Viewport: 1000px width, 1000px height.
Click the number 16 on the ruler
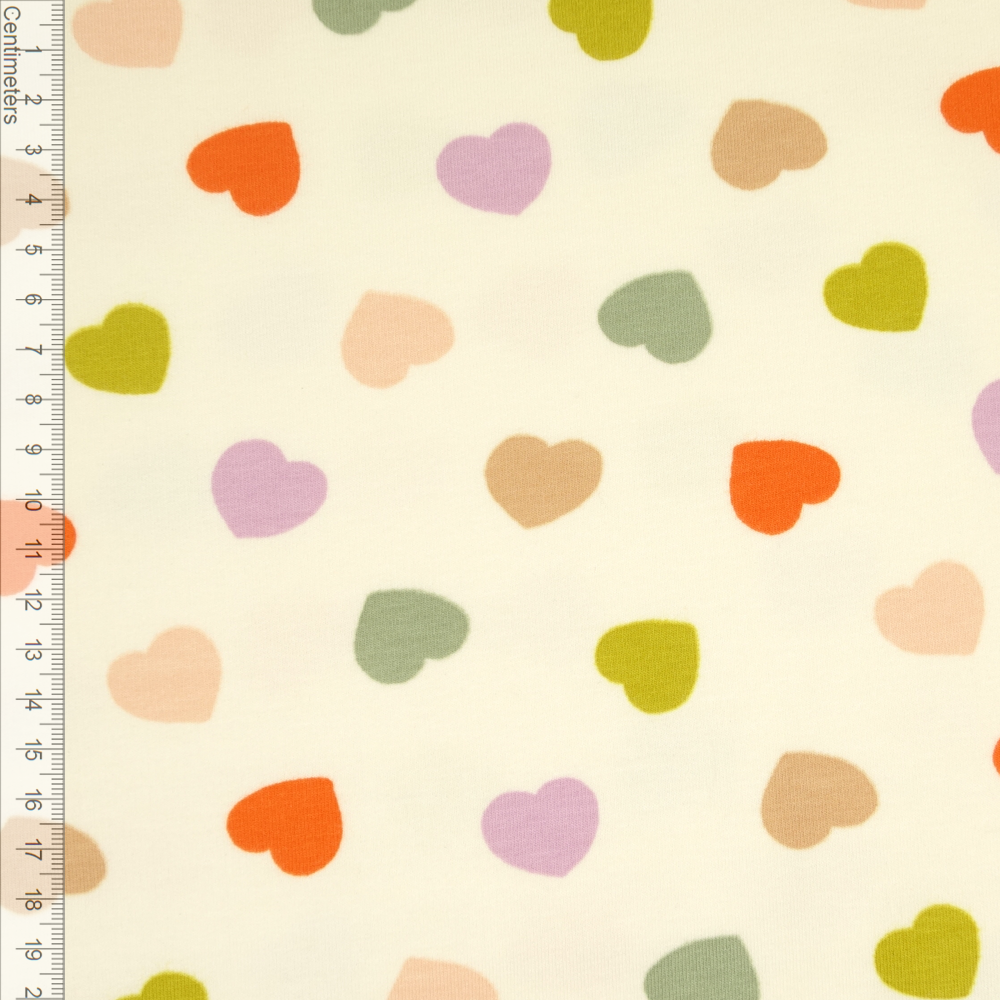33,800
